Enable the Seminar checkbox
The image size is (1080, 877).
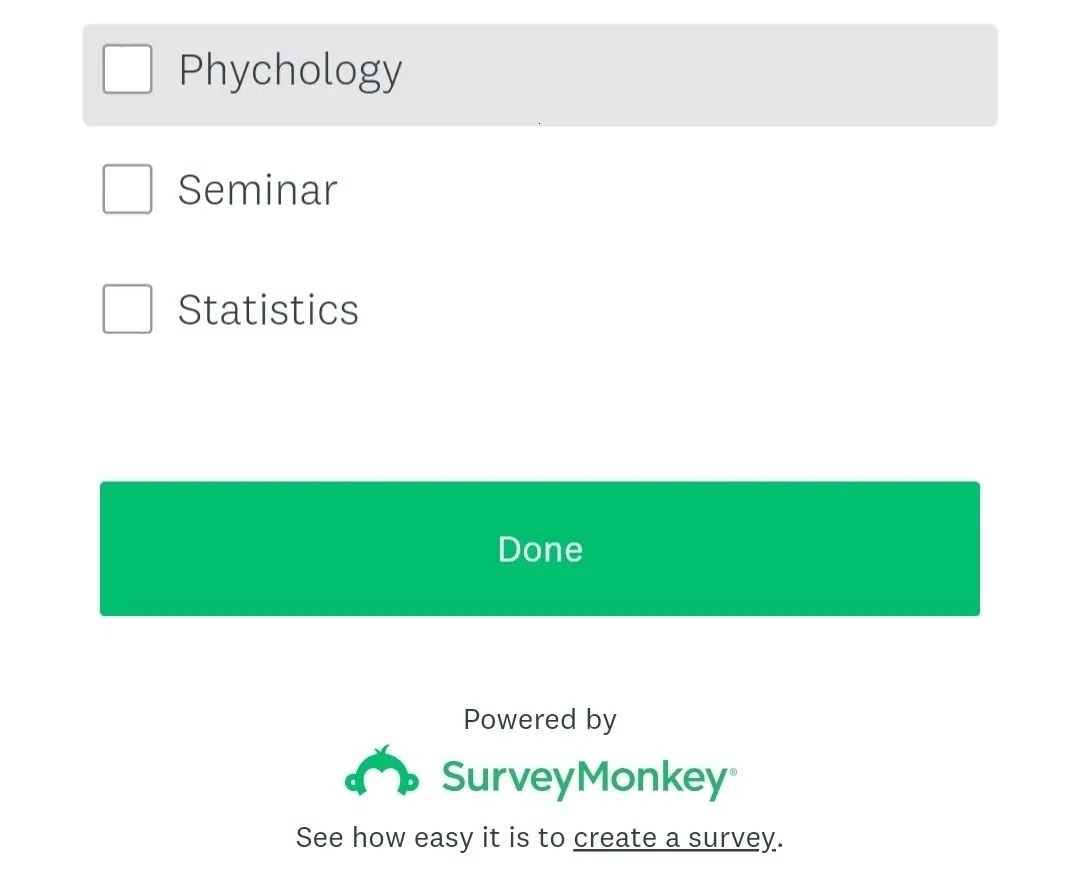[128, 189]
